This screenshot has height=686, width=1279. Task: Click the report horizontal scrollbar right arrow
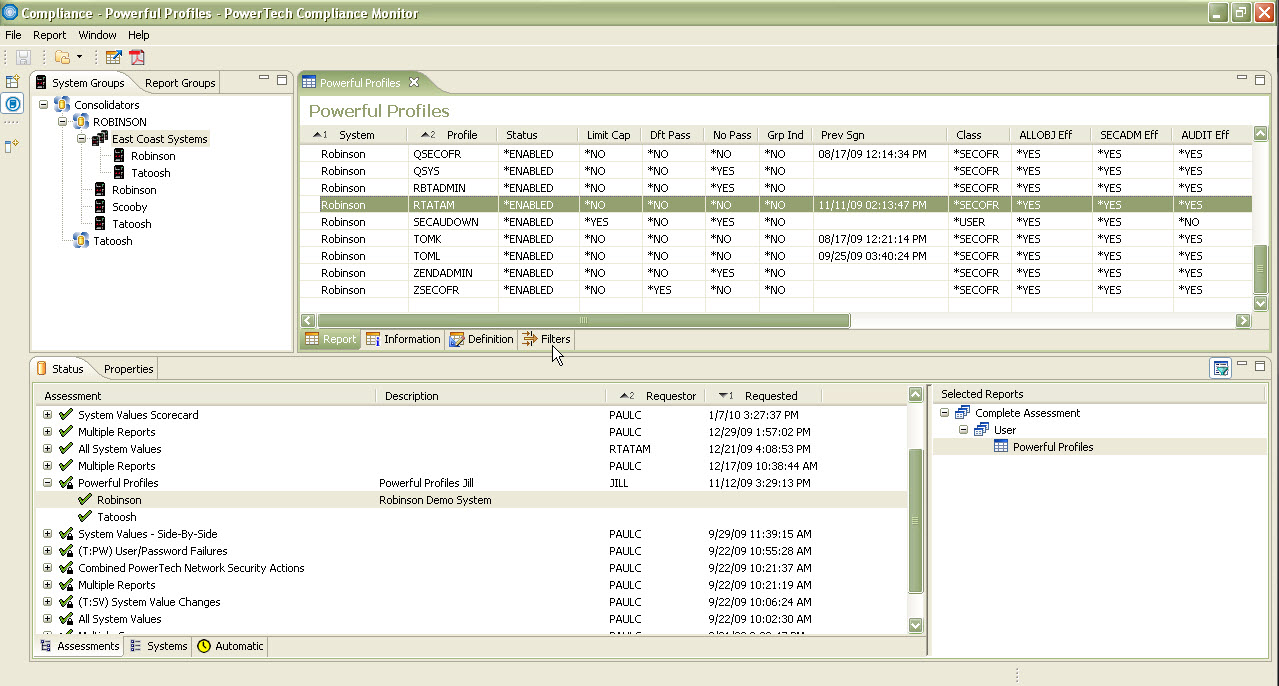tap(1243, 321)
